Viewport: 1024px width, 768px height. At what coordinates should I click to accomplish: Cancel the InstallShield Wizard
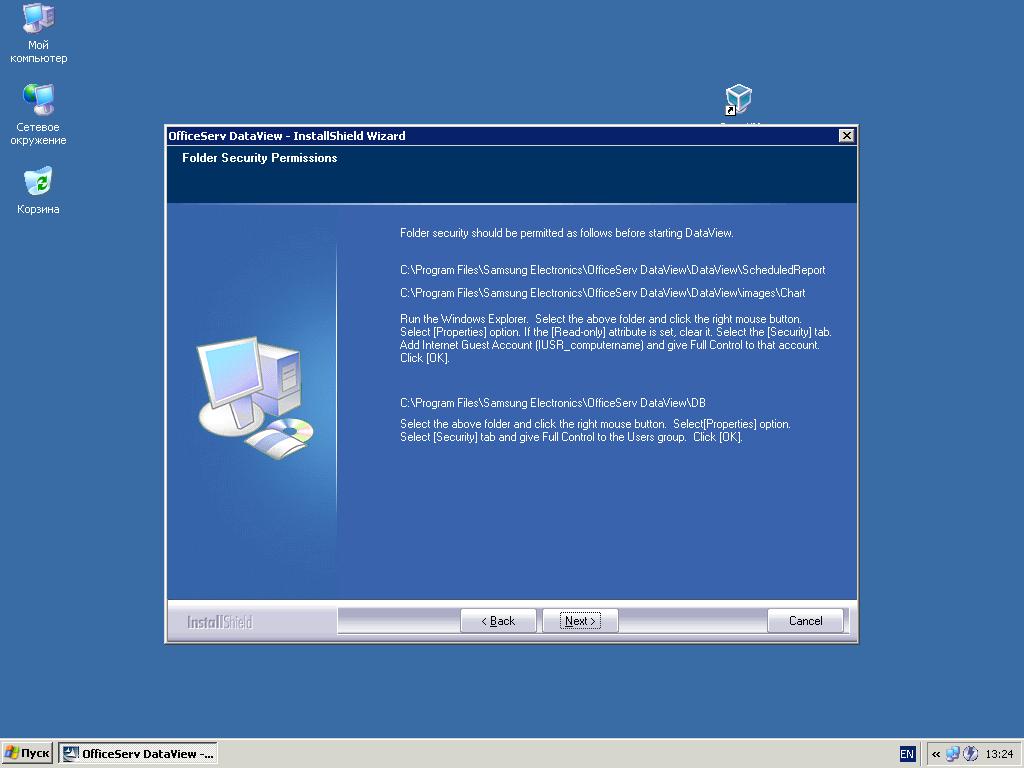pos(805,621)
